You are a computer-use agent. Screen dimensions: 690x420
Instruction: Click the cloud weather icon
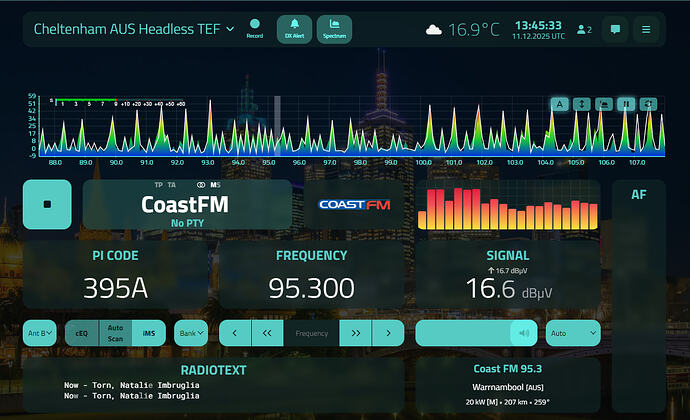click(x=433, y=30)
